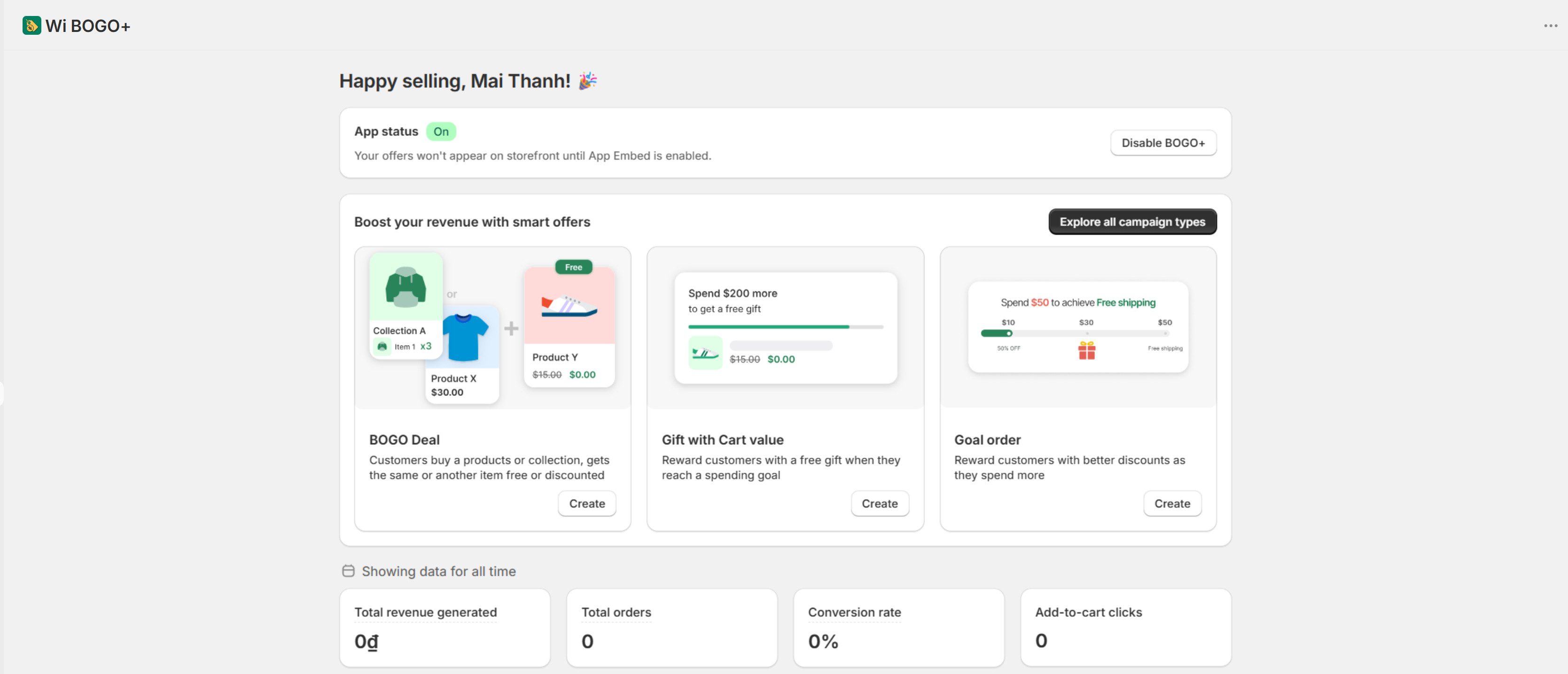Image resolution: width=1568 pixels, height=674 pixels.
Task: Click the On app status badge
Action: click(x=441, y=132)
